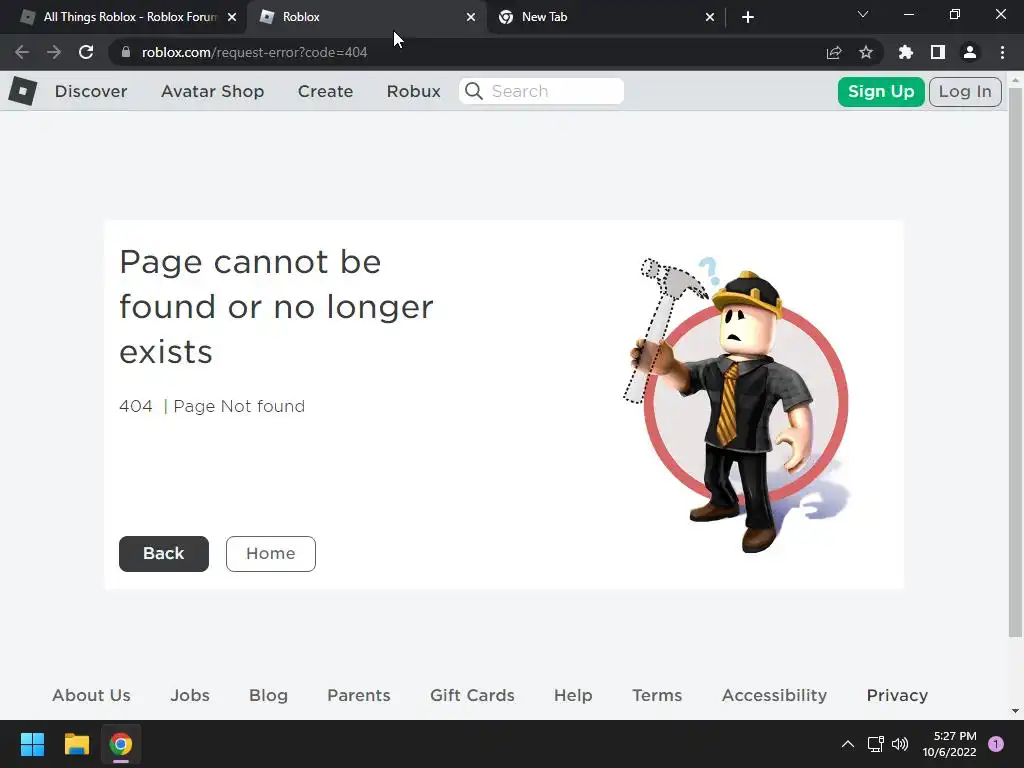Close the Roblox tab
The image size is (1024, 768).
tap(471, 17)
